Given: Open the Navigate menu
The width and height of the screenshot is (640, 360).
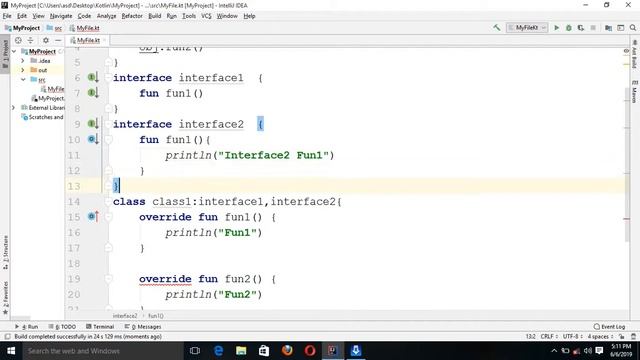Looking at the screenshot, I should tap(61, 16).
